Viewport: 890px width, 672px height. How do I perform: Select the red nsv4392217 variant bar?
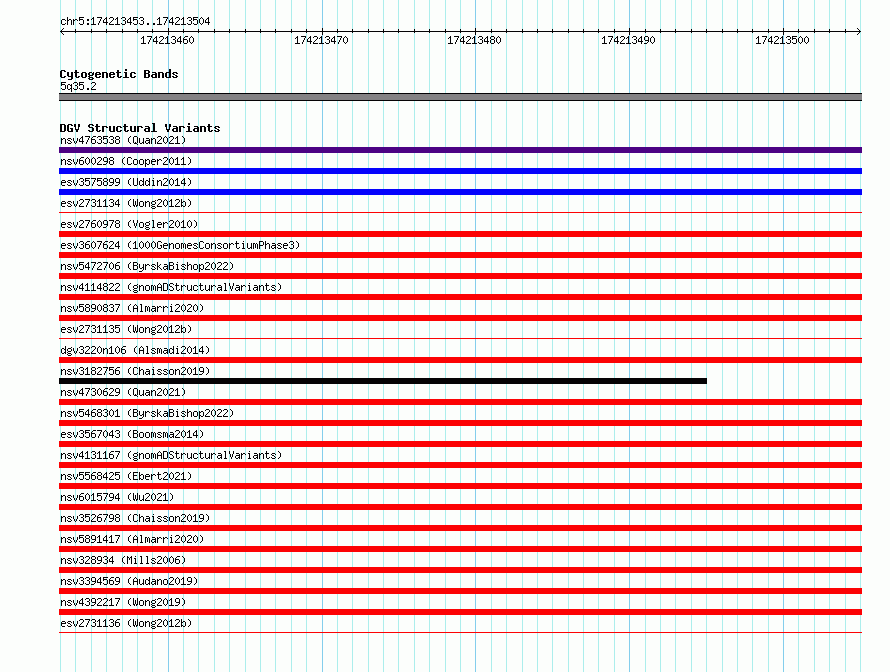(x=460, y=612)
